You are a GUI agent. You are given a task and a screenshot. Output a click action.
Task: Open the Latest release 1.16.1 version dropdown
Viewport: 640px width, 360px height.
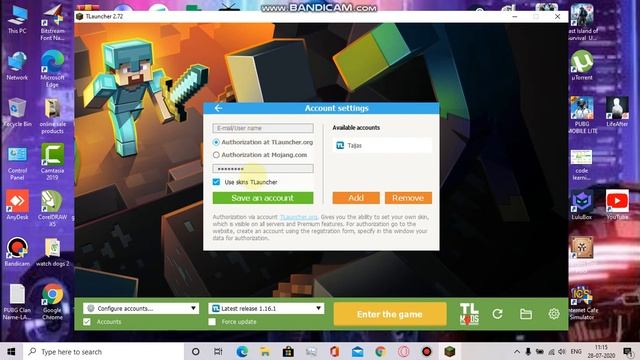[266, 308]
